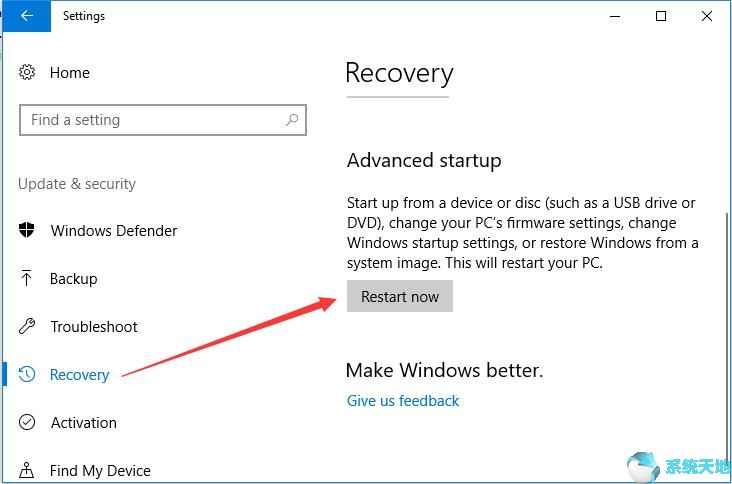732x484 pixels.
Task: Select Find My Device in sidebar
Action: coord(100,471)
